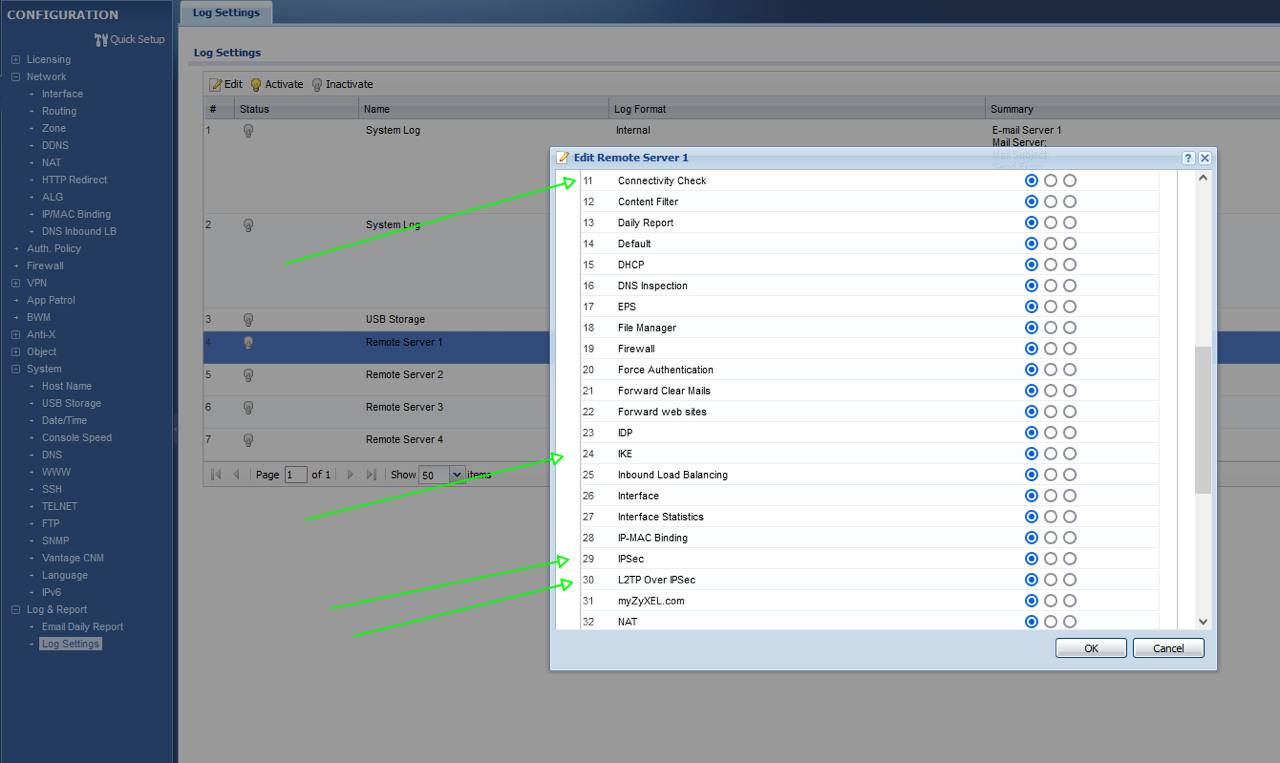Open help icon in Edit Remote Server dialog
This screenshot has width=1280, height=763.
tap(1188, 158)
